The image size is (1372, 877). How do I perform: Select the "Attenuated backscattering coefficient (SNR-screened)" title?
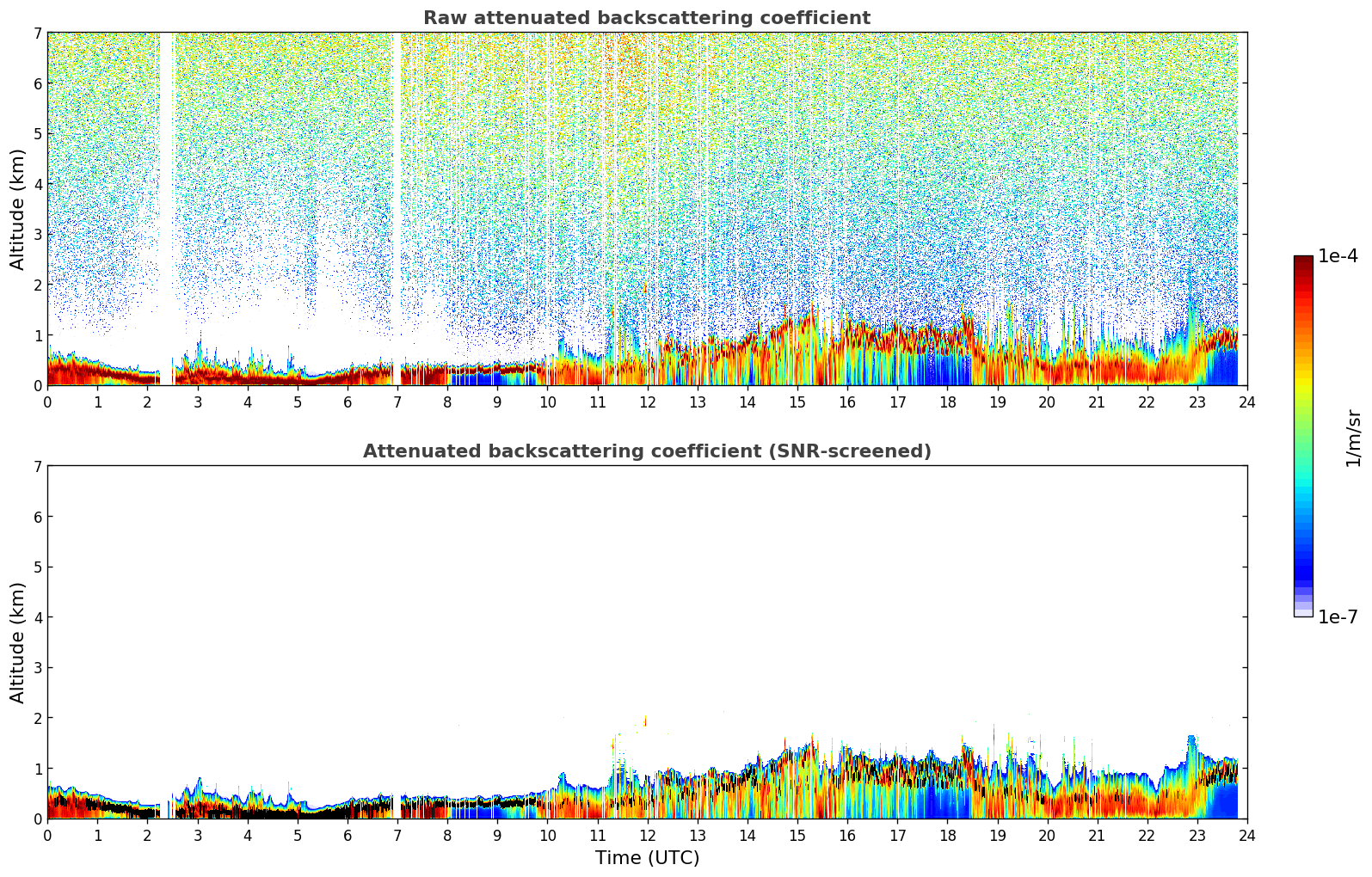tap(646, 451)
